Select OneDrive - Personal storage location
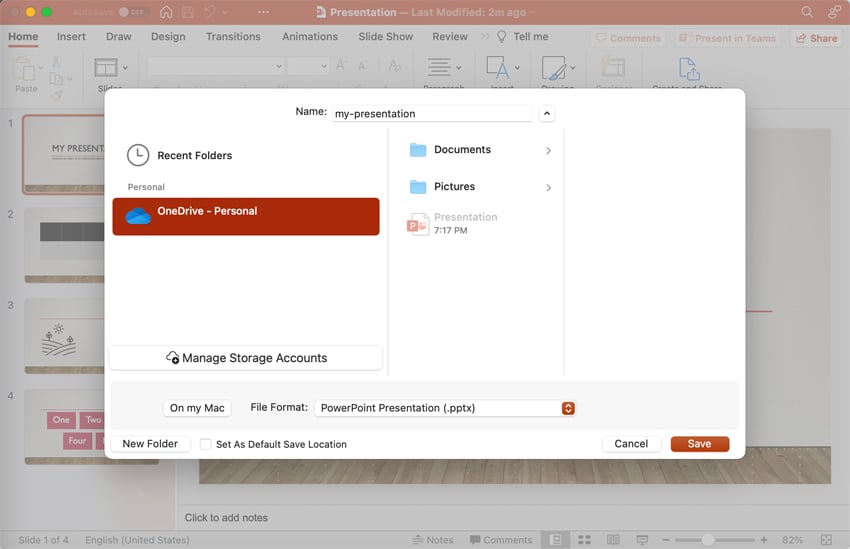The image size is (850, 549). [x=245, y=216]
